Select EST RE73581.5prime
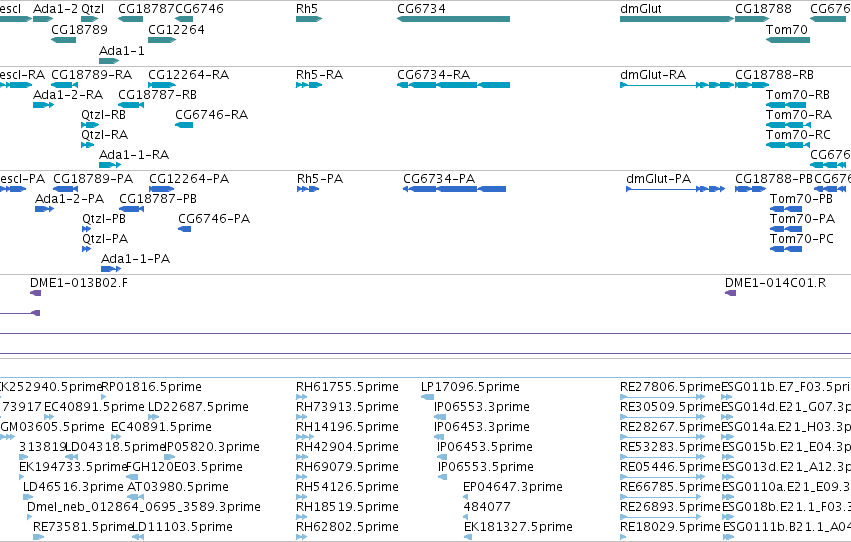Image resolution: width=851 pixels, height=542 pixels. tap(39, 537)
